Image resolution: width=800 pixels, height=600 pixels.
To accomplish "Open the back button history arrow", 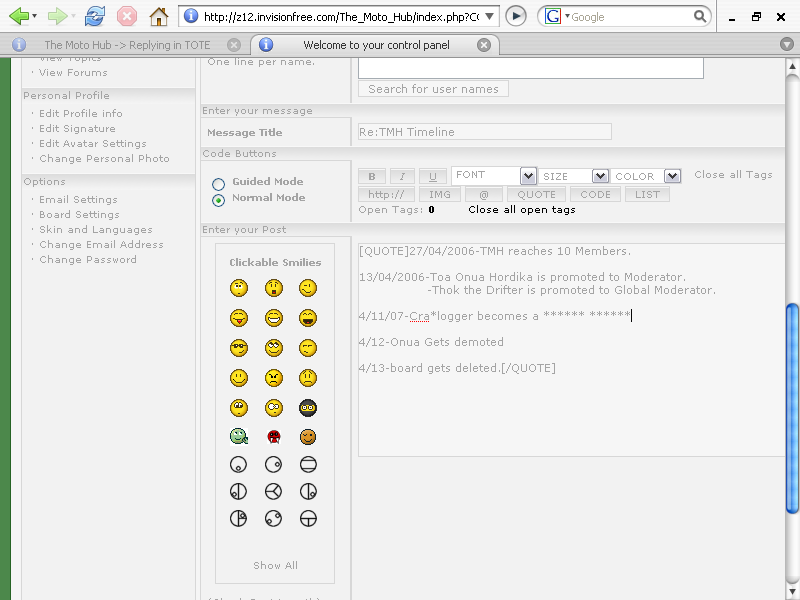I will (34, 16).
